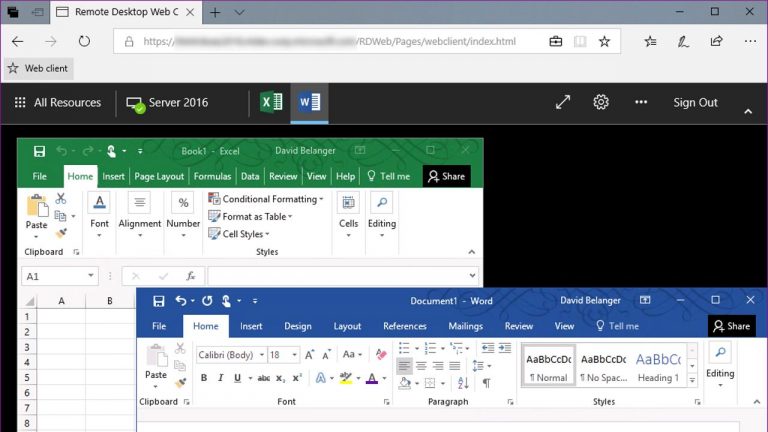Open the Excel Insert tab

point(113,176)
